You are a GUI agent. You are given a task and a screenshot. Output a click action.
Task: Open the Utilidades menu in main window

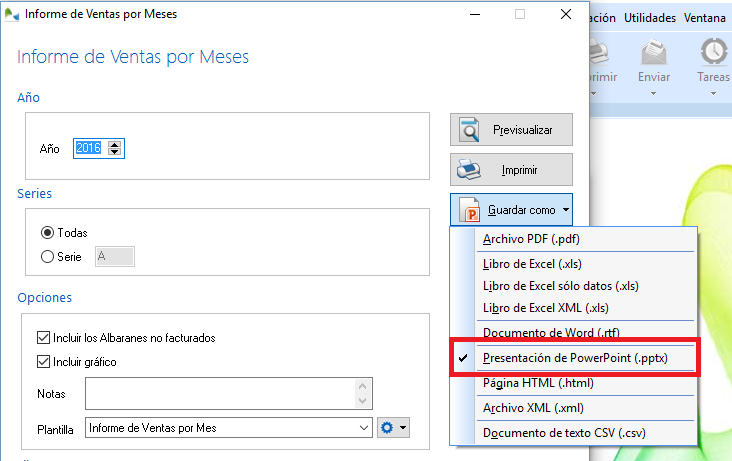point(650,18)
